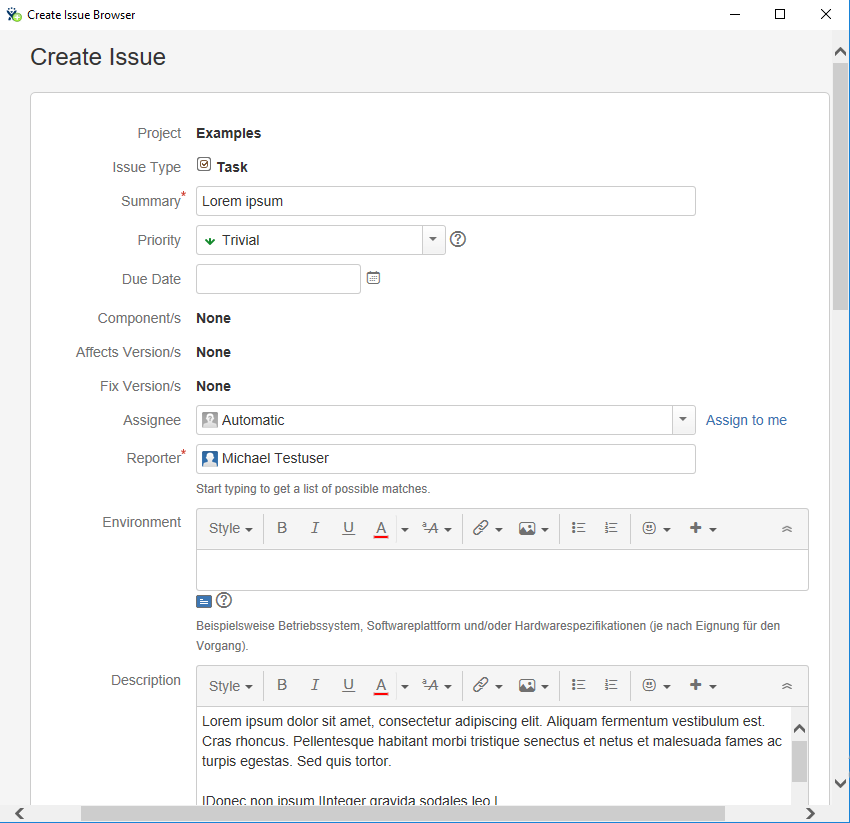This screenshot has width=850, height=823.
Task: Open the Style menu in Description editor
Action: click(230, 686)
